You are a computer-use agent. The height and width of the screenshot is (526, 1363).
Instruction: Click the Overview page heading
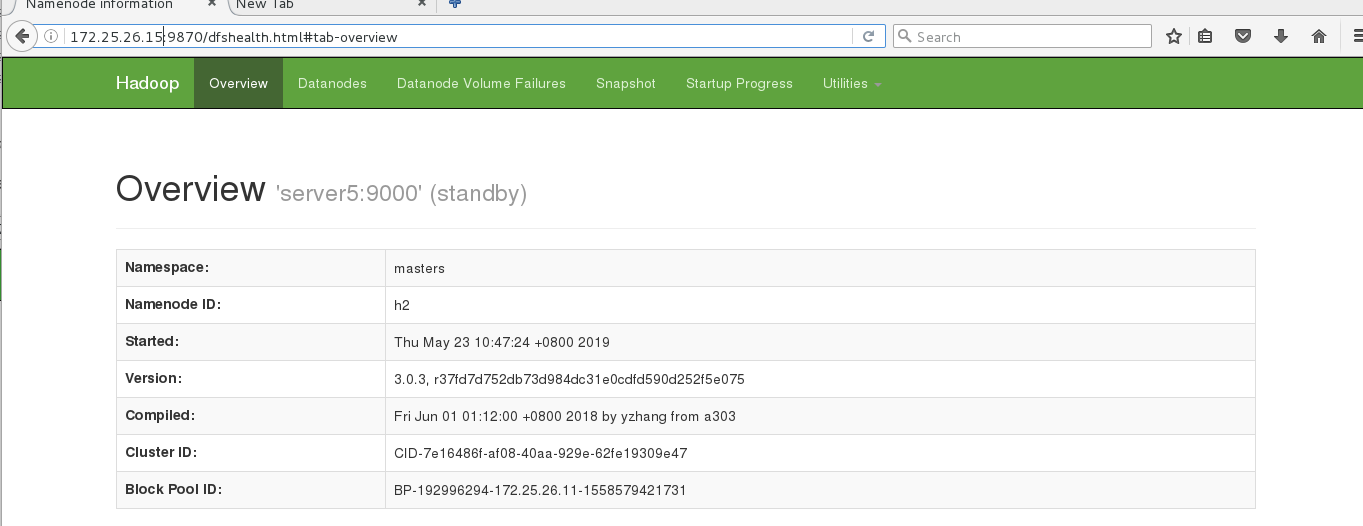(x=191, y=188)
